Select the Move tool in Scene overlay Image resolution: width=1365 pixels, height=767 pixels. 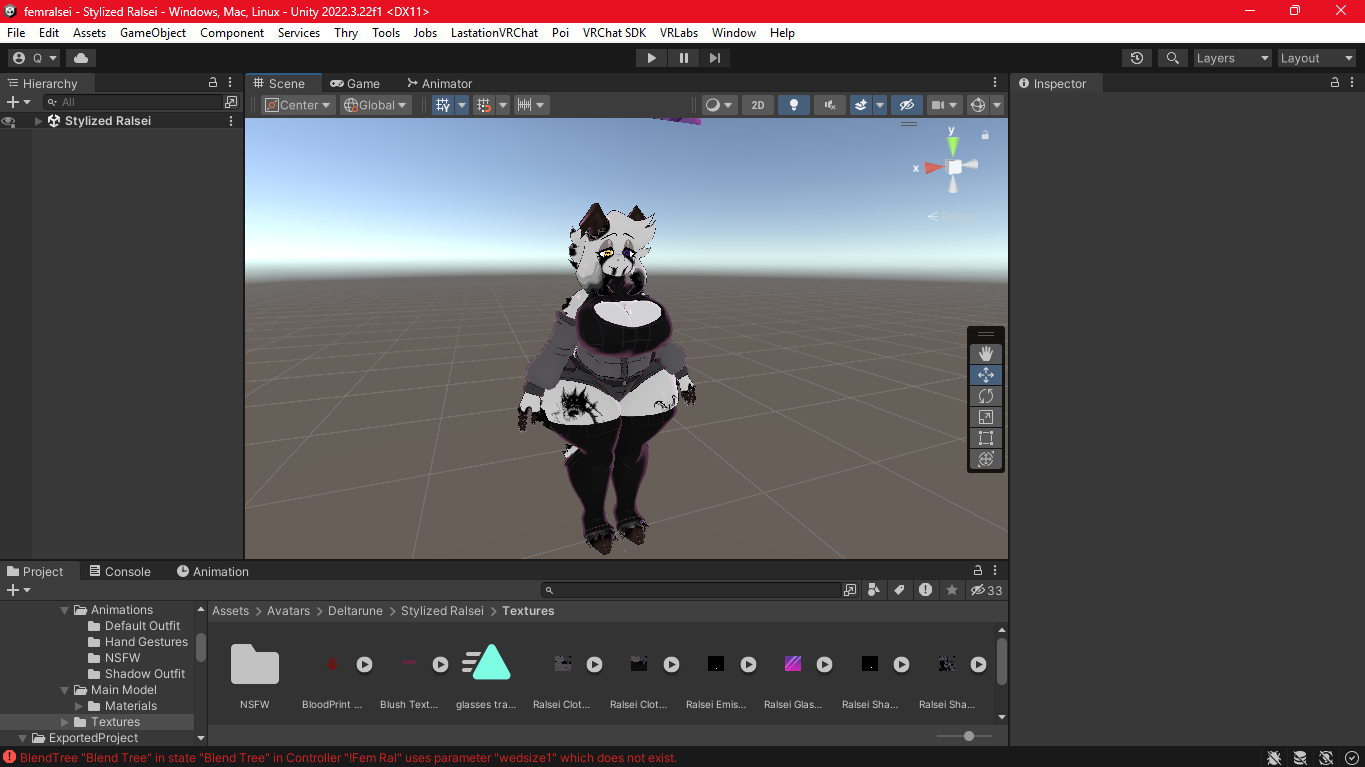tap(986, 375)
